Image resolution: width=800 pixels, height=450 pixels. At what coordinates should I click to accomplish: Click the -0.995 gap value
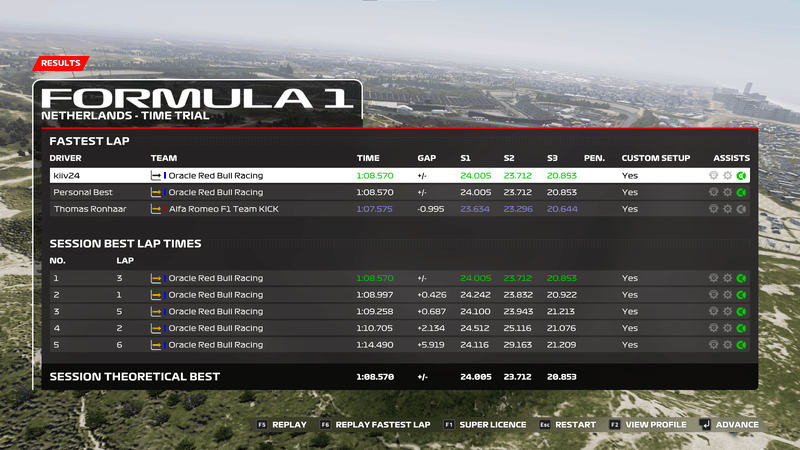pos(431,209)
